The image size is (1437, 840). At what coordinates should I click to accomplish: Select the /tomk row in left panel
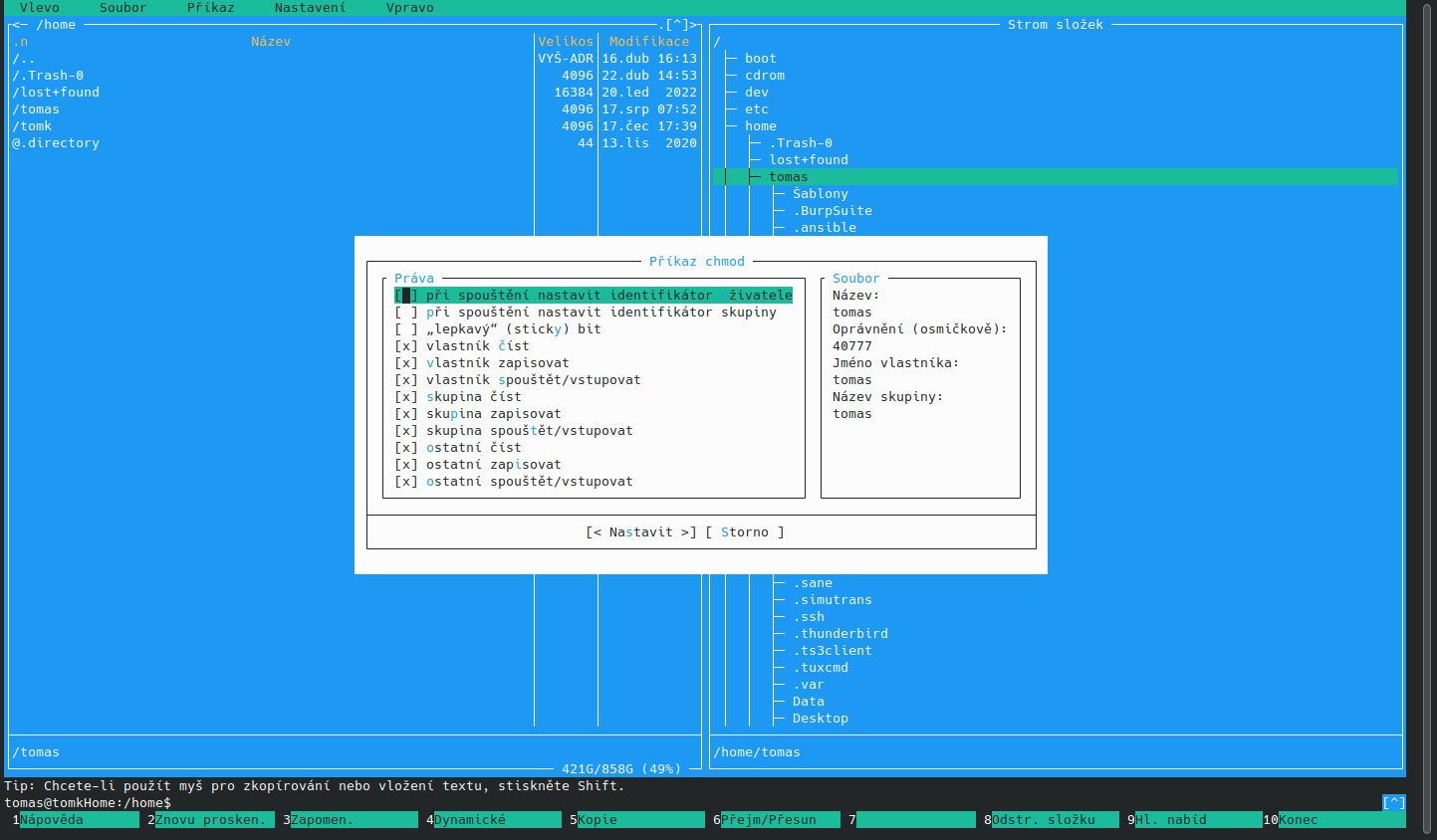click(355, 126)
